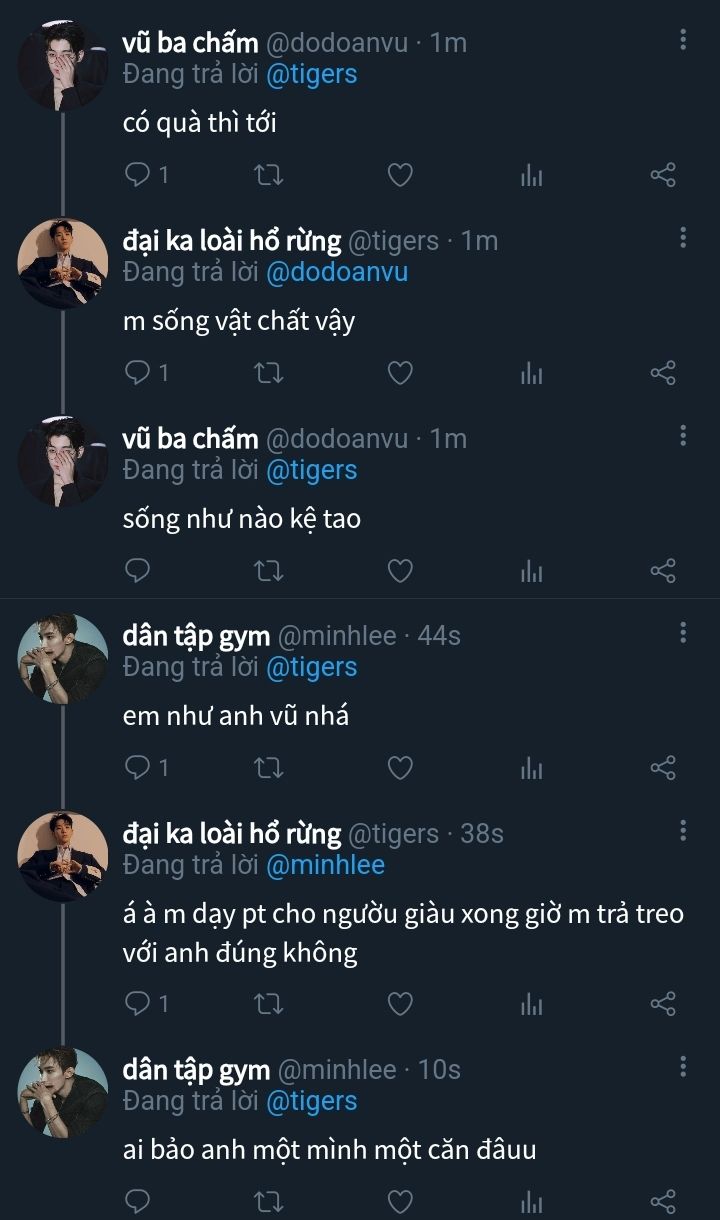Retweet the "sống như nào kệ tao" tweet
The width and height of the screenshot is (720, 1220).
(269, 571)
